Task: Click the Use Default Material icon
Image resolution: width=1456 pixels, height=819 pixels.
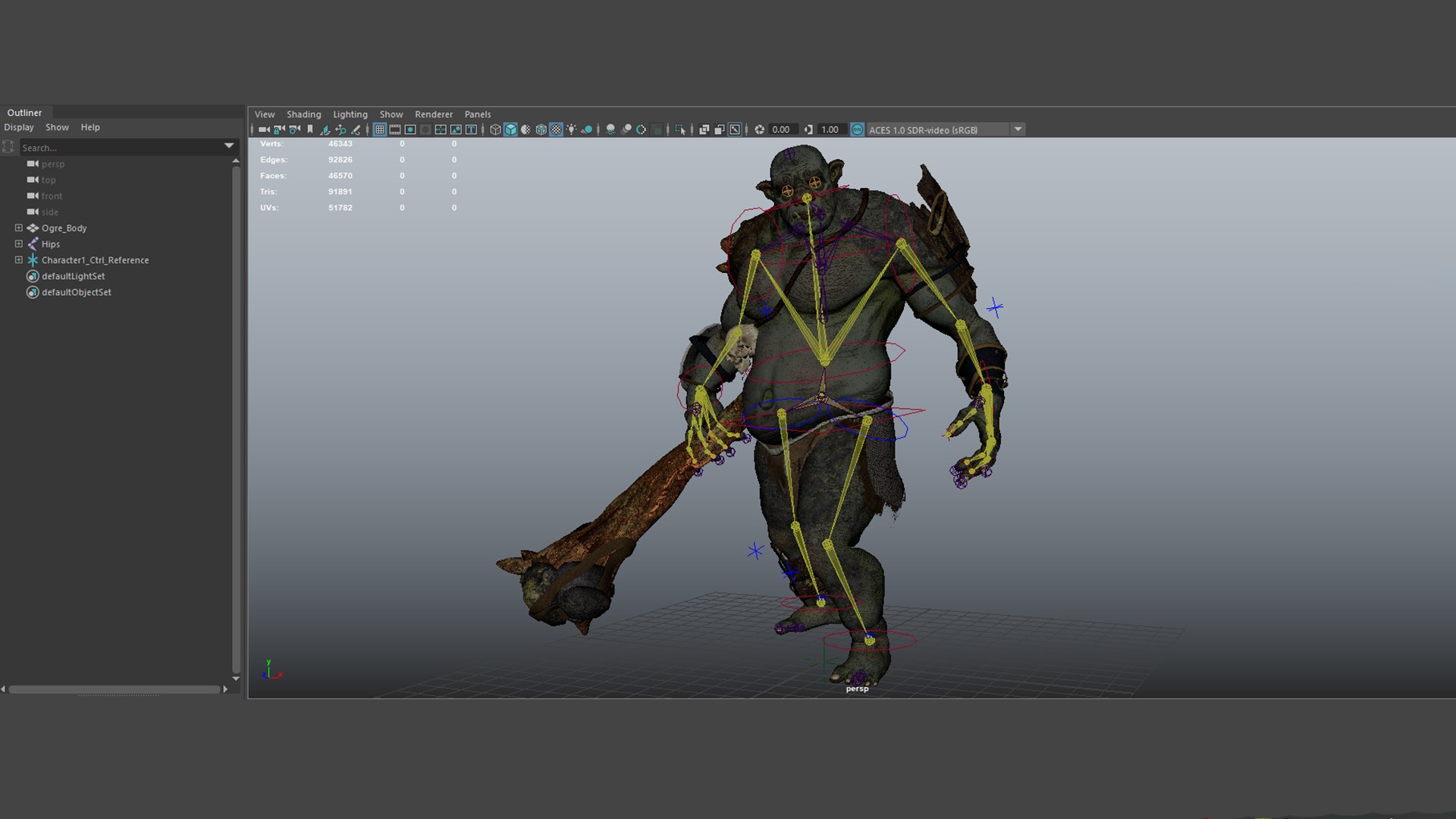Action: [x=526, y=130]
